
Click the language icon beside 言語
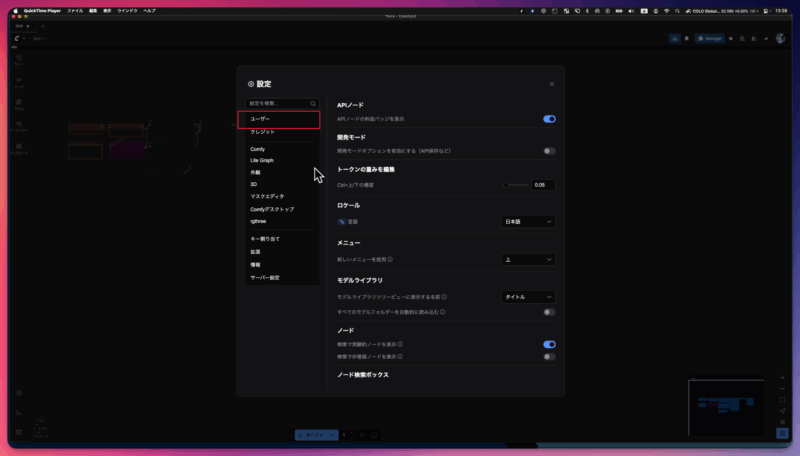[342, 221]
